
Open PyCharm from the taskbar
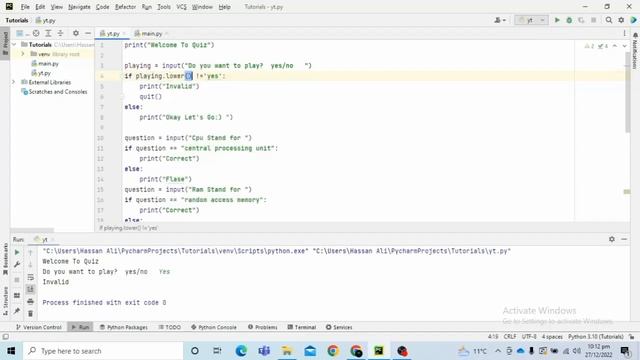click(x=379, y=351)
